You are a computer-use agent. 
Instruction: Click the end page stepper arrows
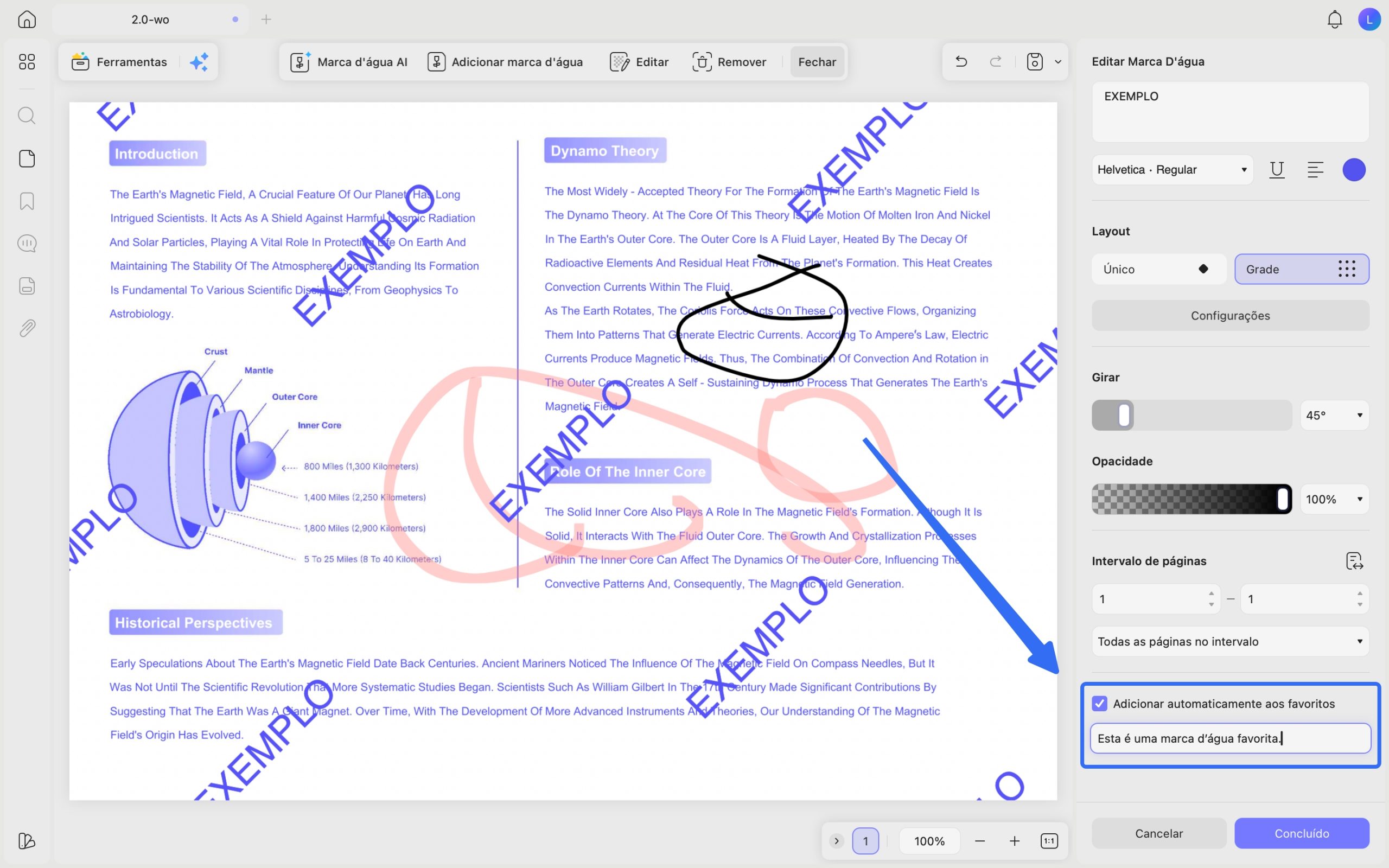(x=1360, y=599)
